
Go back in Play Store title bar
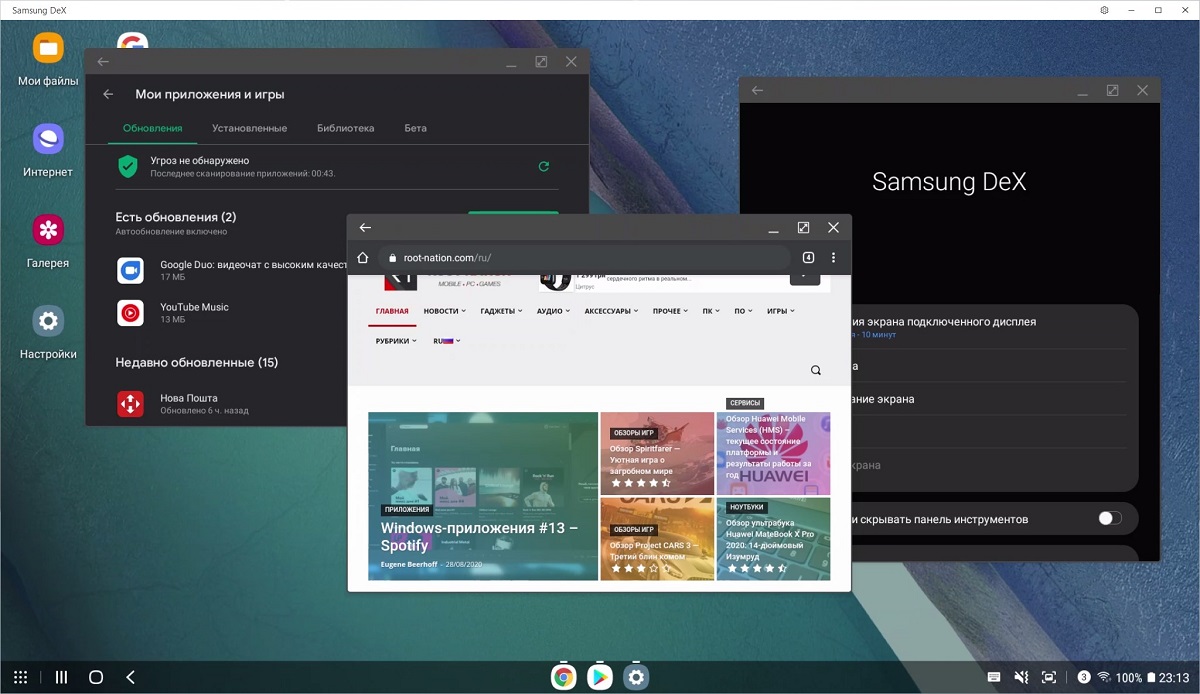coord(103,62)
